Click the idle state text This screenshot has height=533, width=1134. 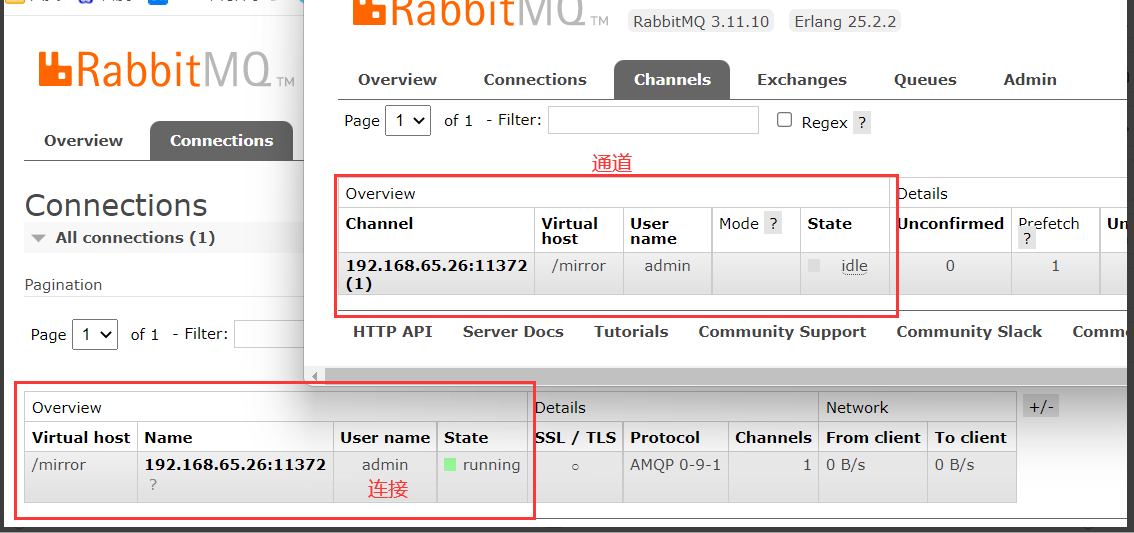pos(854,266)
